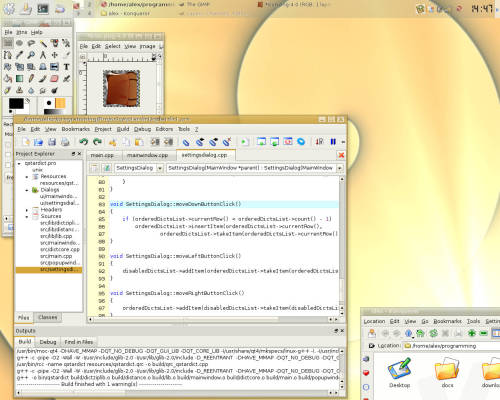The width and height of the screenshot is (500, 400).
Task: Select the Ellipse Select tool in GIMP toolbox
Action: [20, 43]
